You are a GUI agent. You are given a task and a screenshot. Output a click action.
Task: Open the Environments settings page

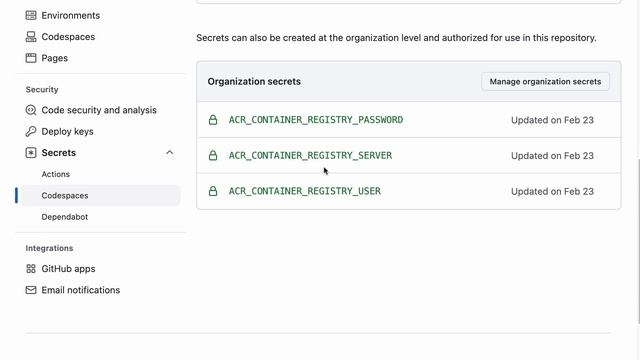point(71,16)
